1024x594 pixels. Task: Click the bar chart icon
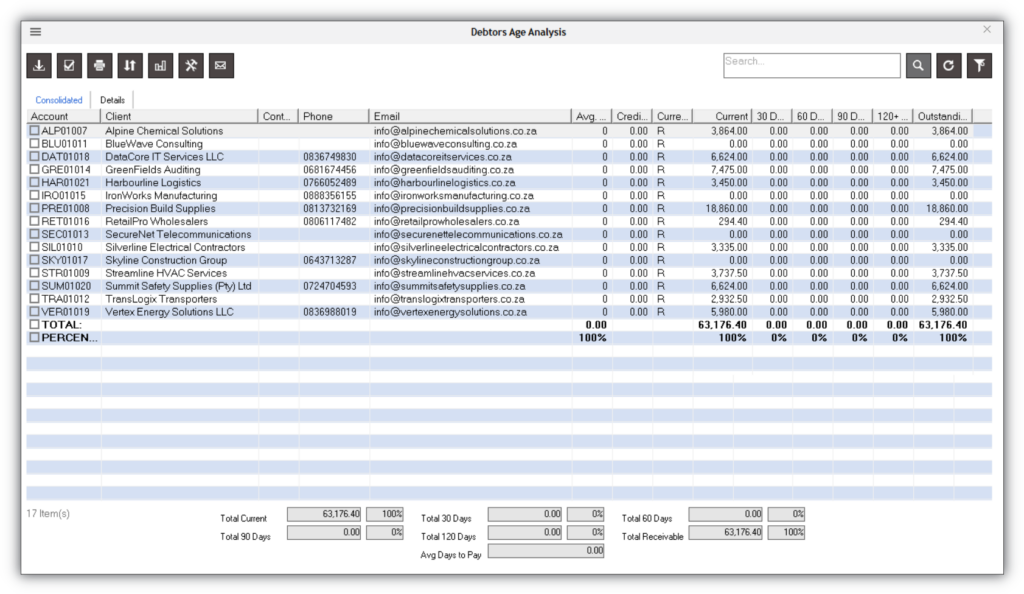161,65
